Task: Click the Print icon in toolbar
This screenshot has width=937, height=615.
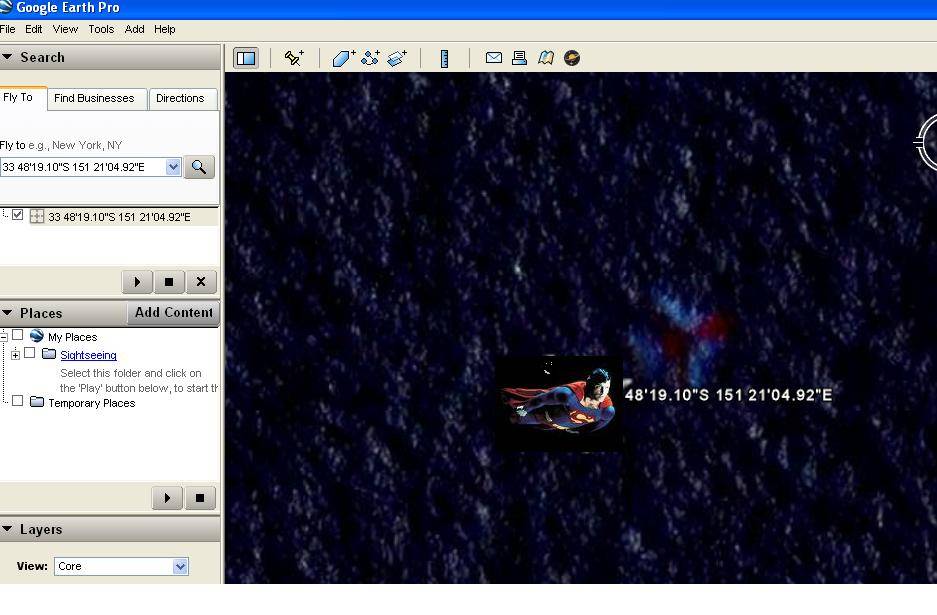Action: pyautogui.click(x=519, y=58)
